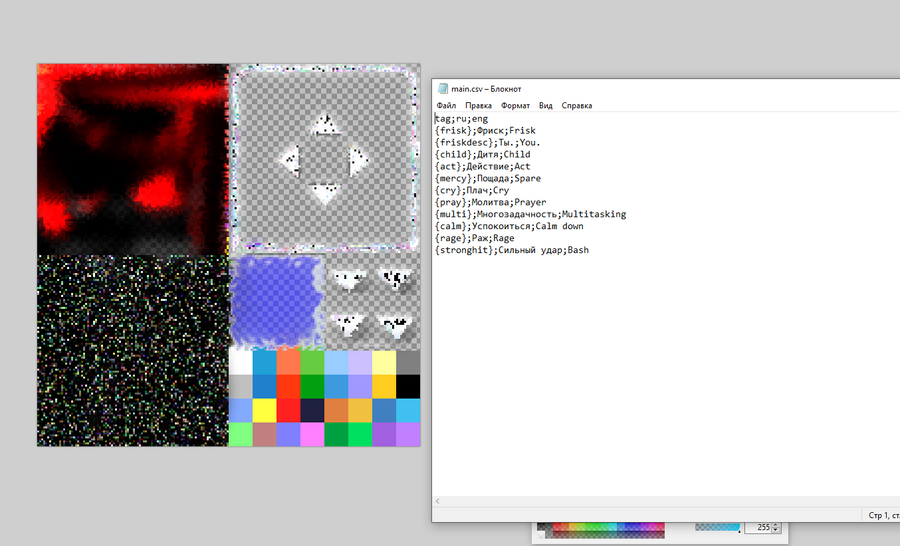Decrease the 255 alpha value with the down arrow

pyautogui.click(x=776, y=530)
